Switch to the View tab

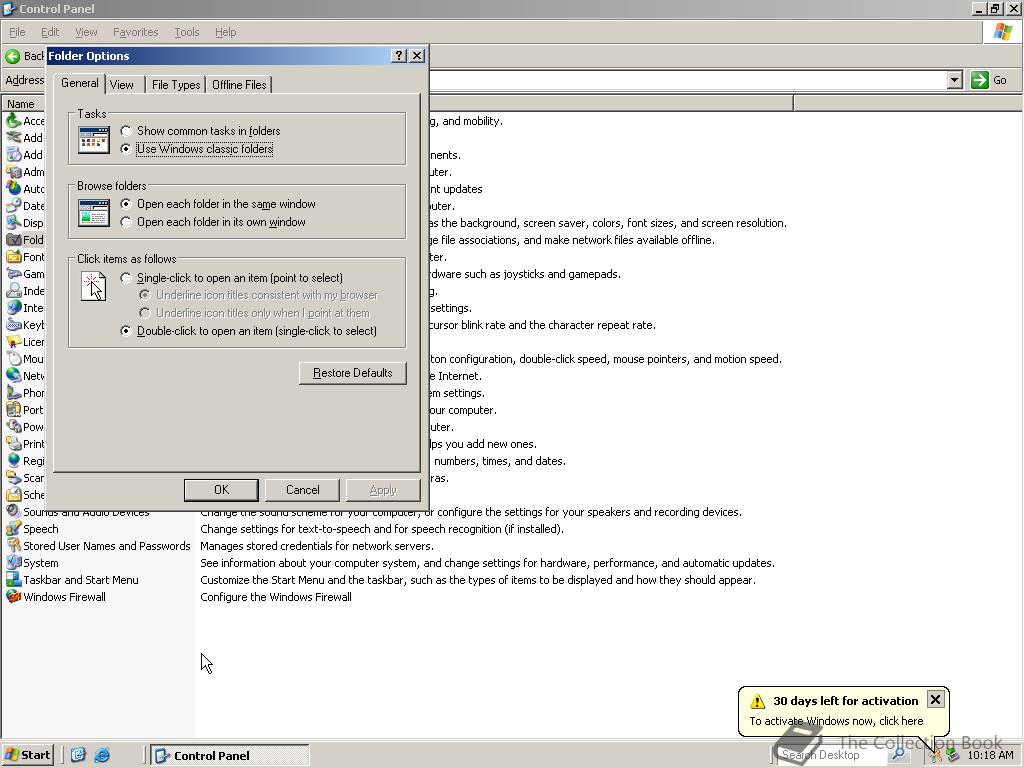coord(122,85)
